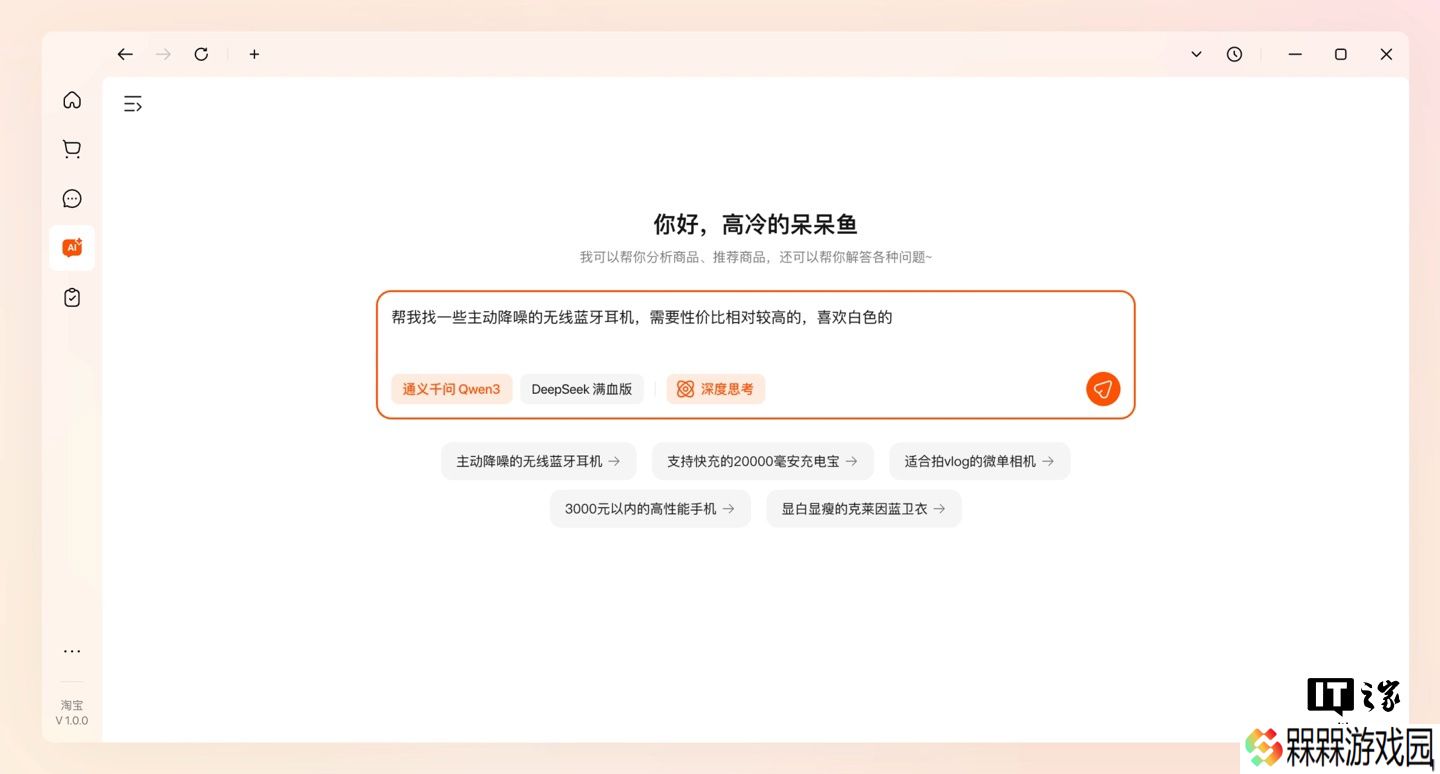The width and height of the screenshot is (1440, 774).
Task: Click the forward navigation arrow
Action: pyautogui.click(x=163, y=54)
